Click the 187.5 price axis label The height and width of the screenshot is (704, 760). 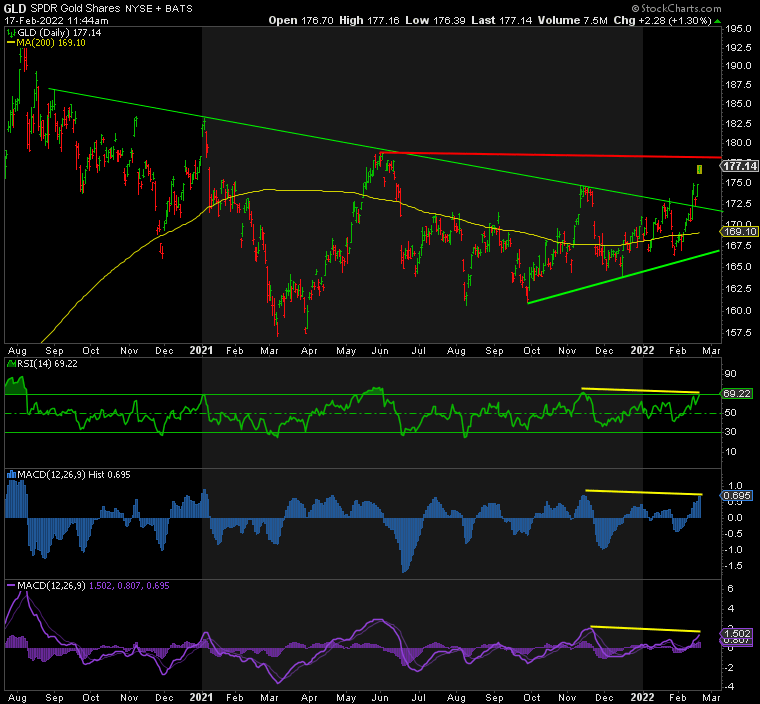pos(739,85)
